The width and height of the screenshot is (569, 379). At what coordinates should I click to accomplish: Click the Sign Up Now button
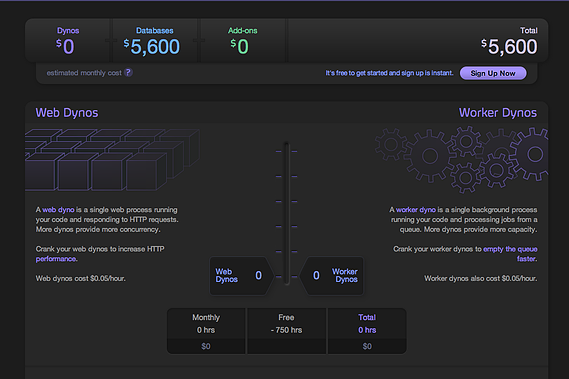[x=493, y=73]
